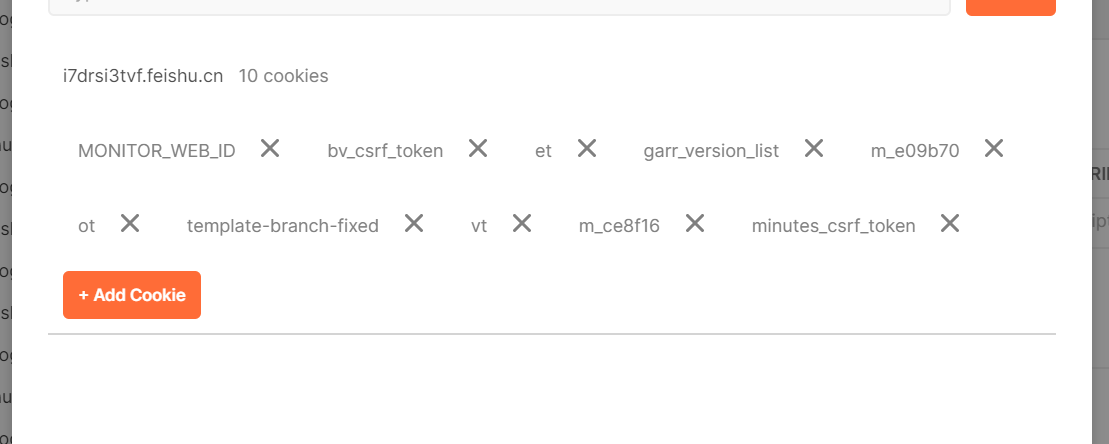Select the garr_version_list cookie name
Image resolution: width=1109 pixels, height=444 pixels.
pyautogui.click(x=712, y=151)
